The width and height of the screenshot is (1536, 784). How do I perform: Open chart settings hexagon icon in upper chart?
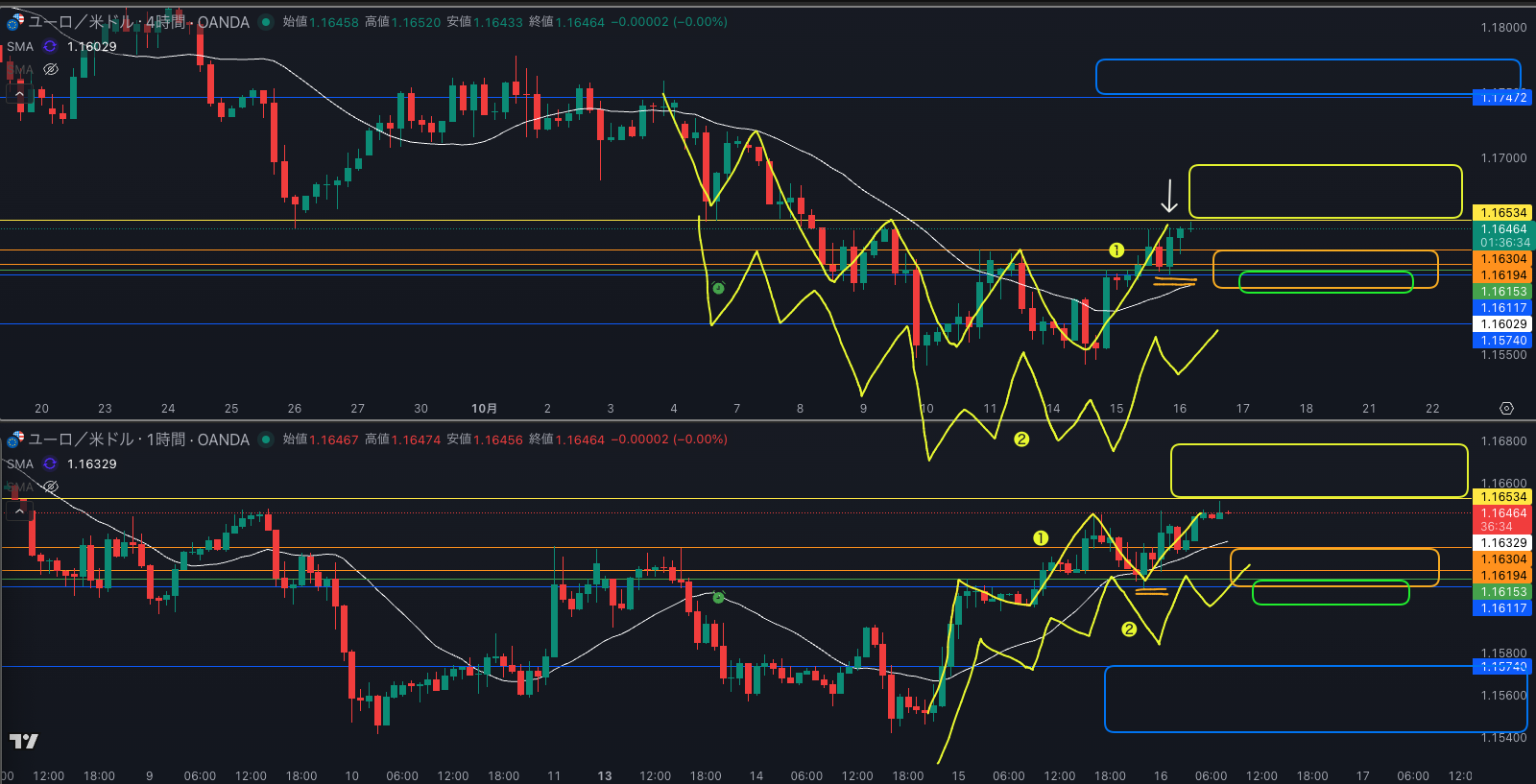click(x=1506, y=408)
